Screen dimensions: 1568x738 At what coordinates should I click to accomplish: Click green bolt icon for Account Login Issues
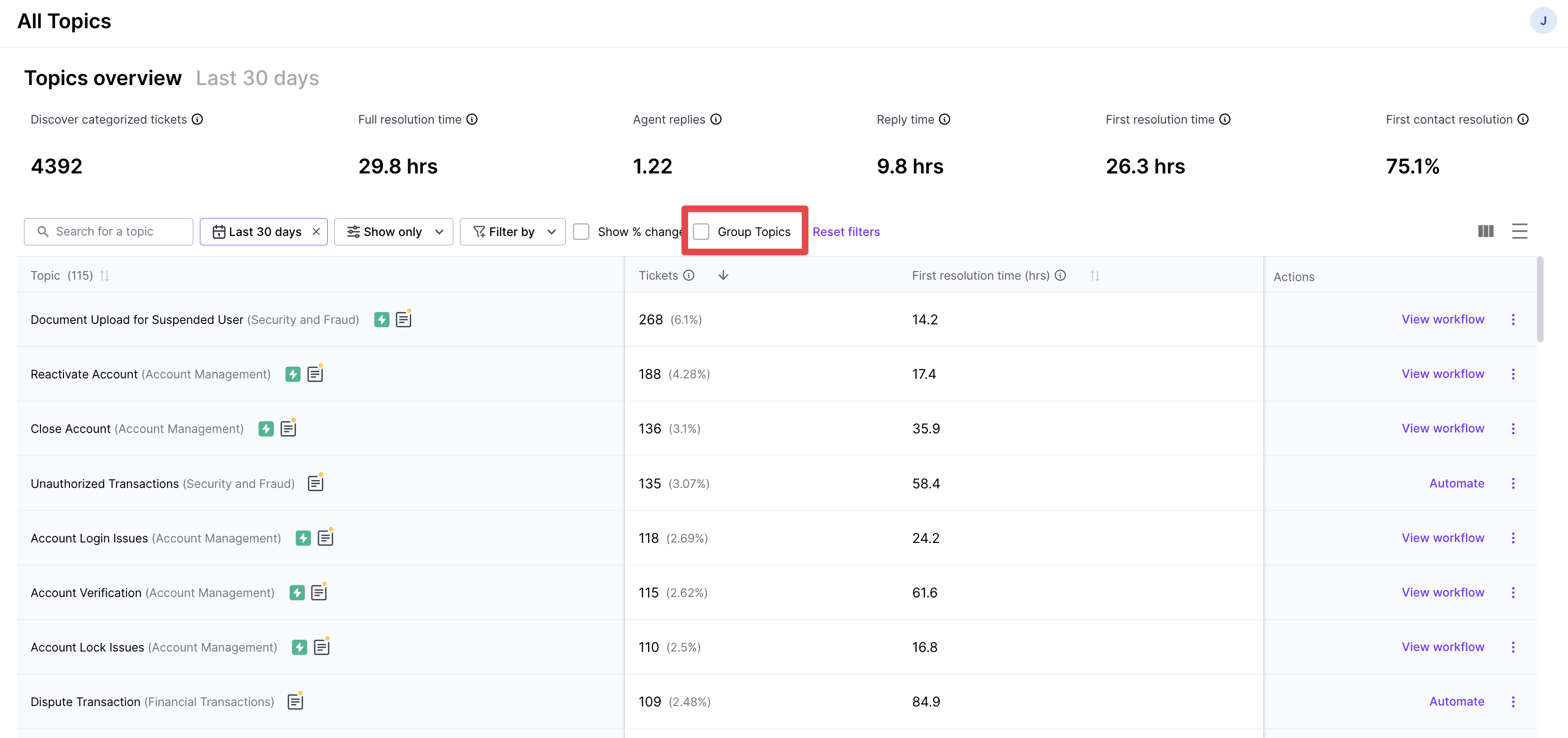(303, 538)
